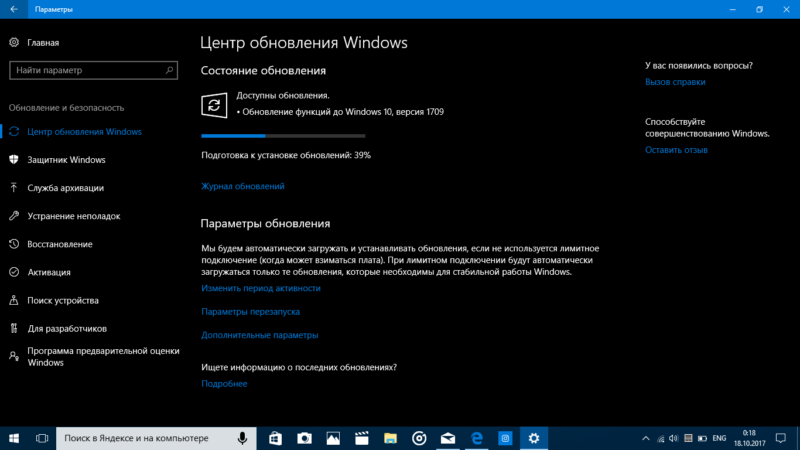Open Дополнительные параметры link
This screenshot has width=800, height=450.
(x=260, y=335)
